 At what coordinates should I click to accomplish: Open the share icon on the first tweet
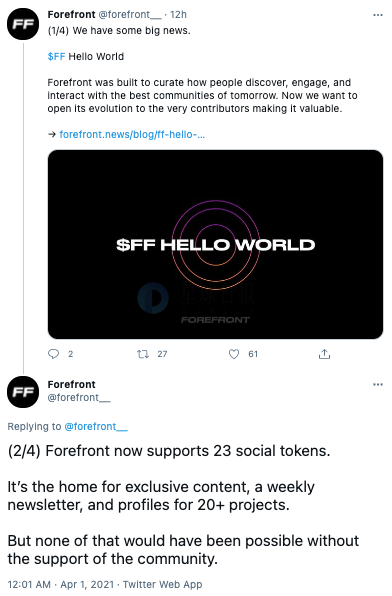tap(324, 354)
